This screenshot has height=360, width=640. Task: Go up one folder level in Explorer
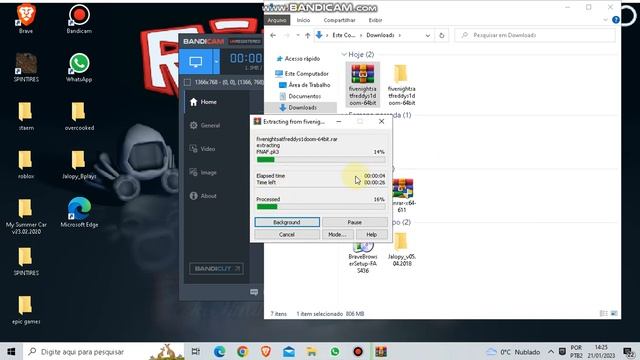pyautogui.click(x=307, y=36)
